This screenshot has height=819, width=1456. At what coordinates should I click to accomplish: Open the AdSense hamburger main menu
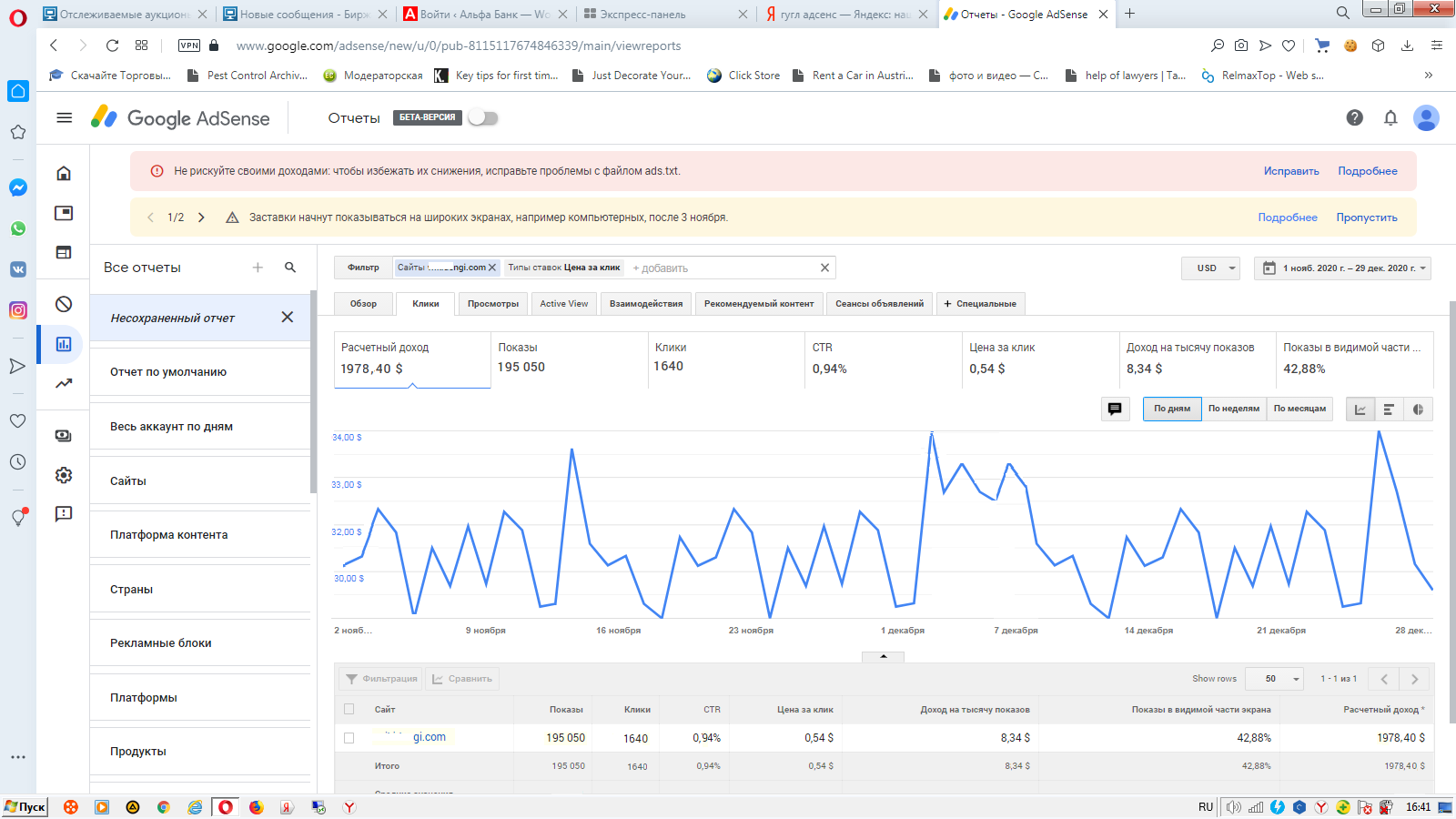coord(64,117)
